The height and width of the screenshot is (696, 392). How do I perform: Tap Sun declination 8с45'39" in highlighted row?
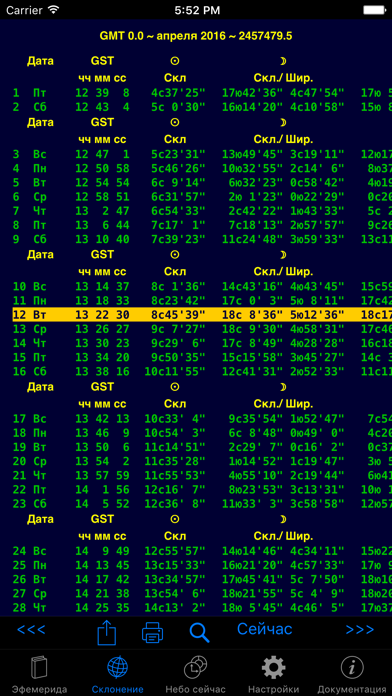pos(178,315)
